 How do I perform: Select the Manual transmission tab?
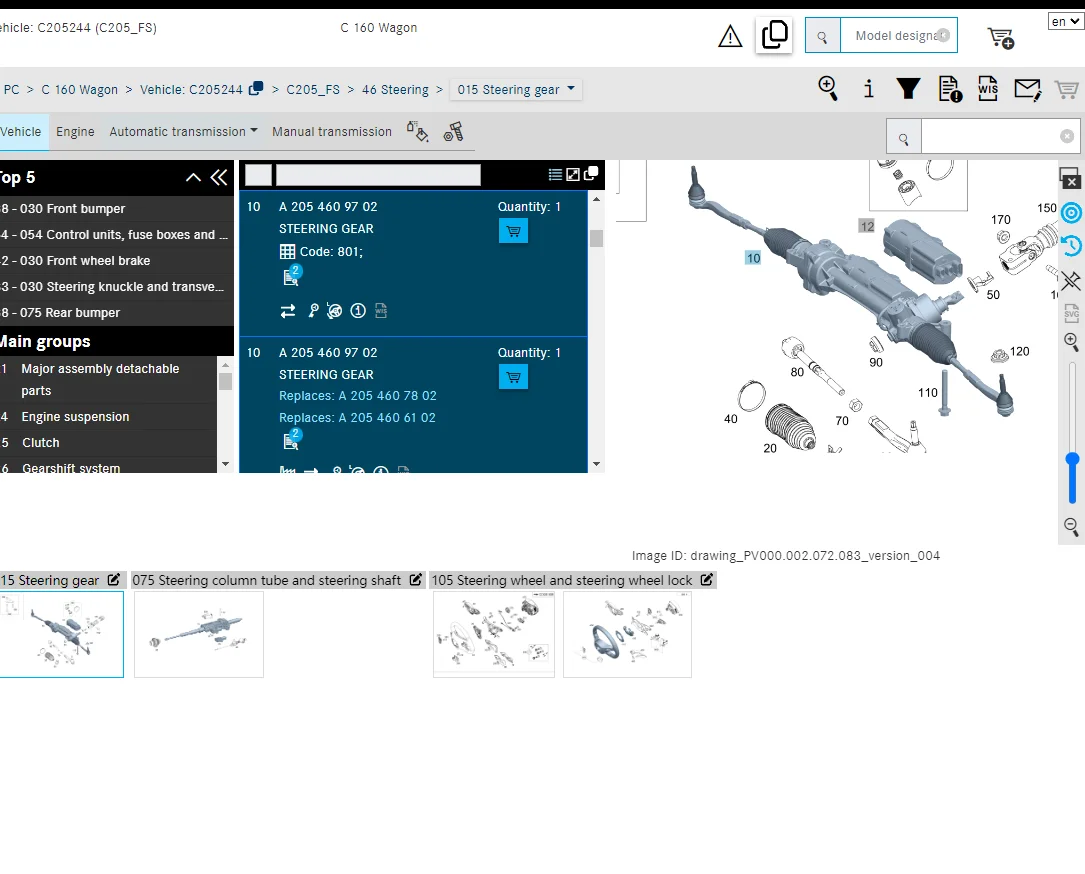331,131
